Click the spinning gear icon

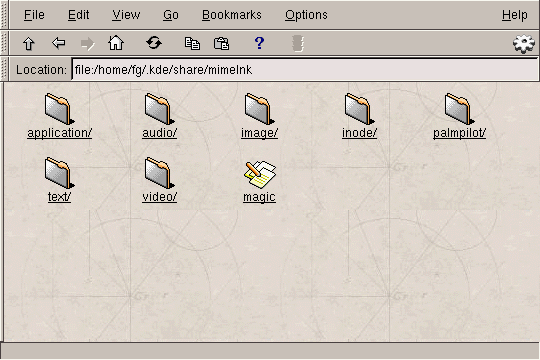(x=524, y=44)
